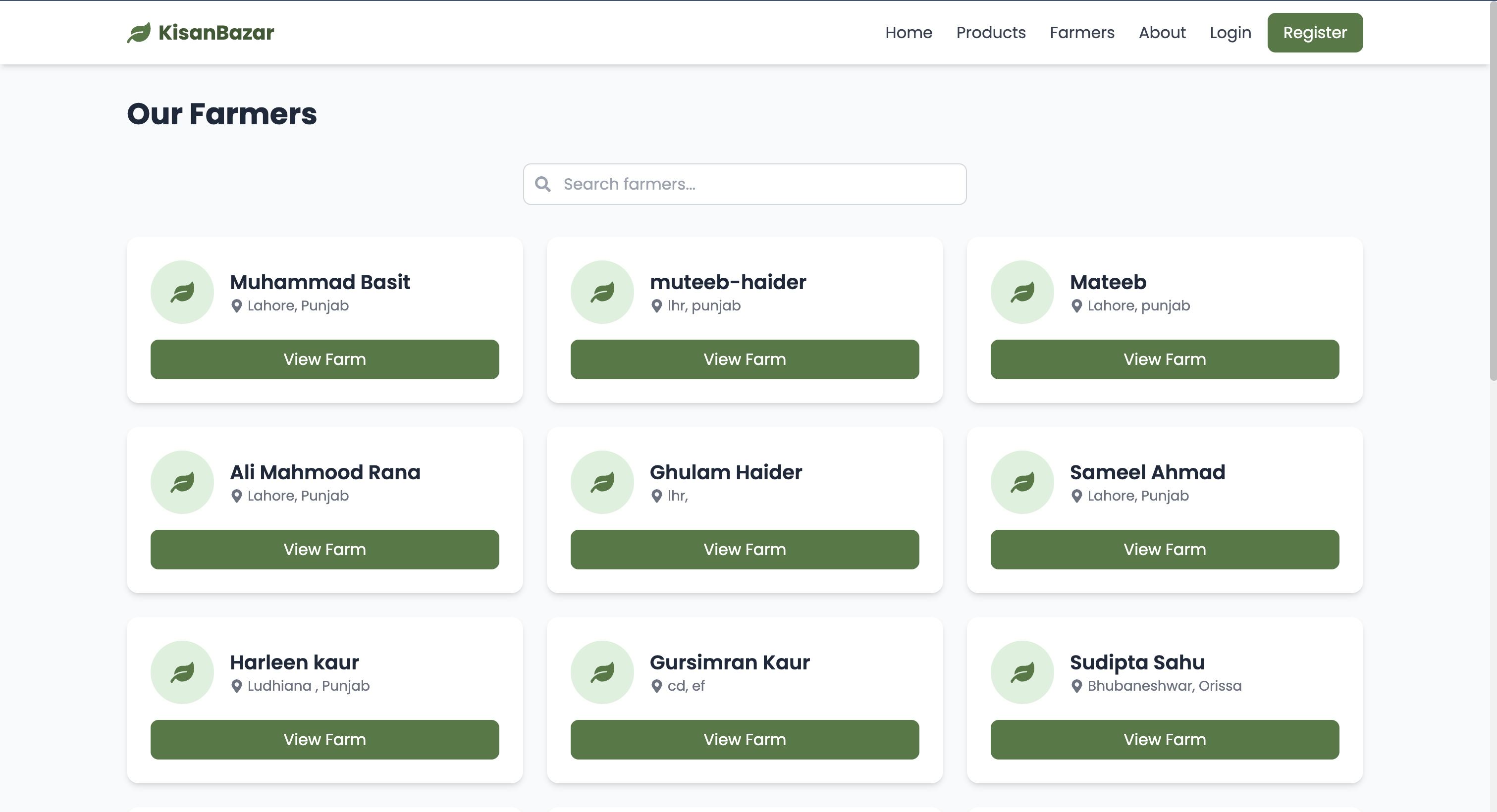This screenshot has height=812, width=1497.
Task: Click the KisanBazar brand name
Action: click(x=215, y=33)
